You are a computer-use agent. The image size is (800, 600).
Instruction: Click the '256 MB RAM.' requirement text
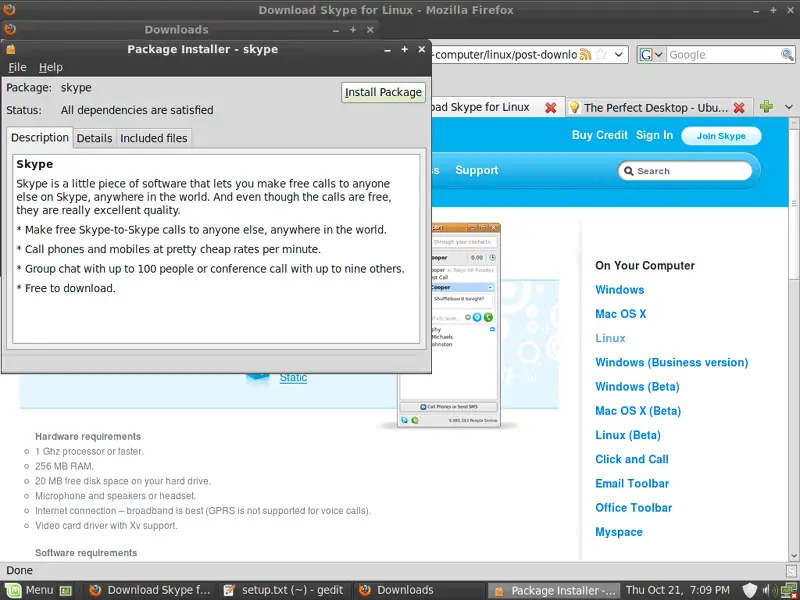pos(64,466)
